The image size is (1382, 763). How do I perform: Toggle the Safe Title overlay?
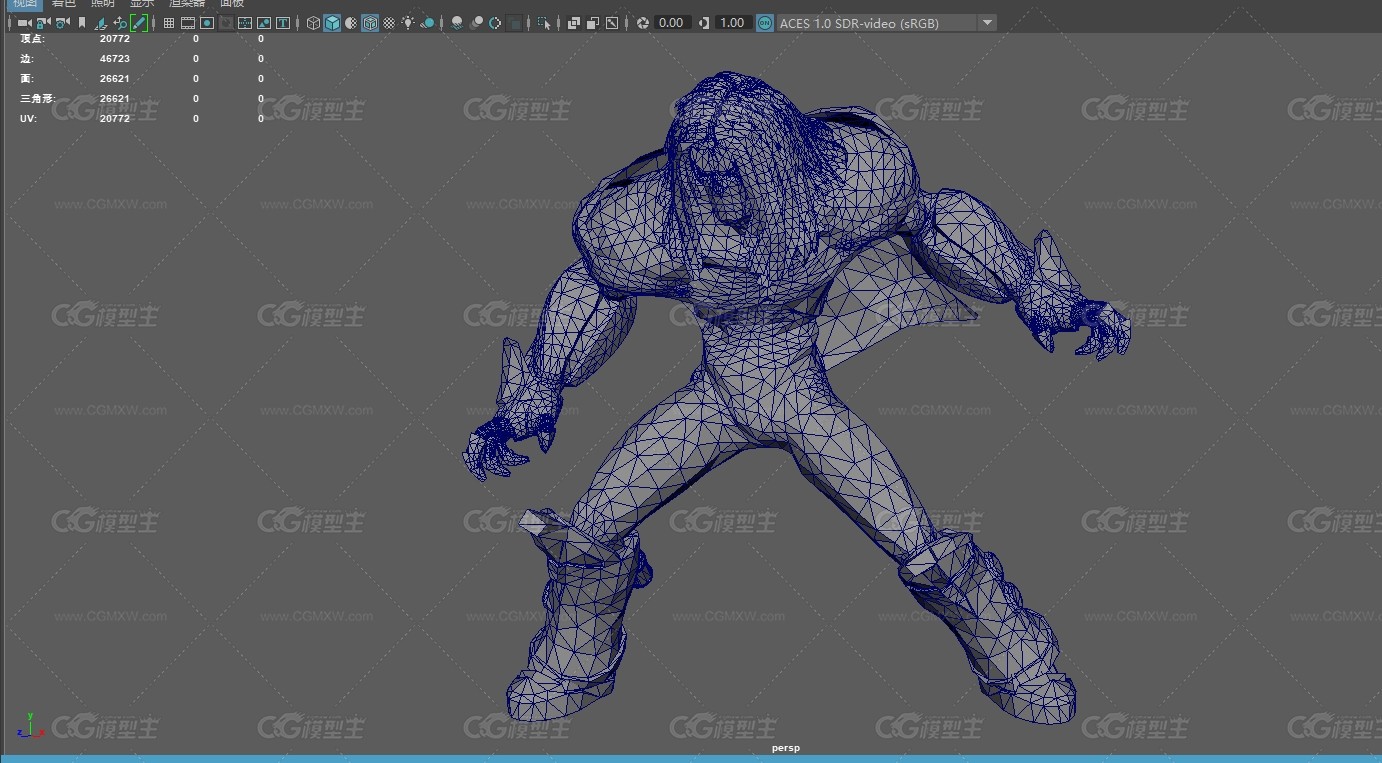click(283, 23)
